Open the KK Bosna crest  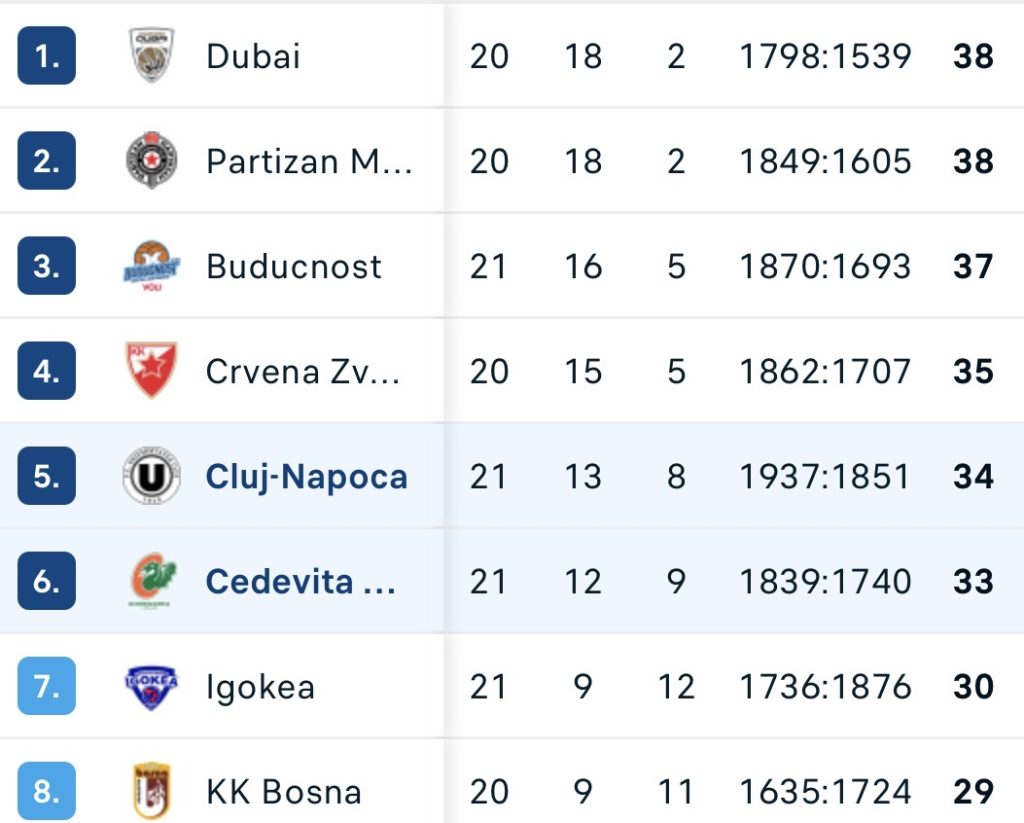(x=152, y=792)
